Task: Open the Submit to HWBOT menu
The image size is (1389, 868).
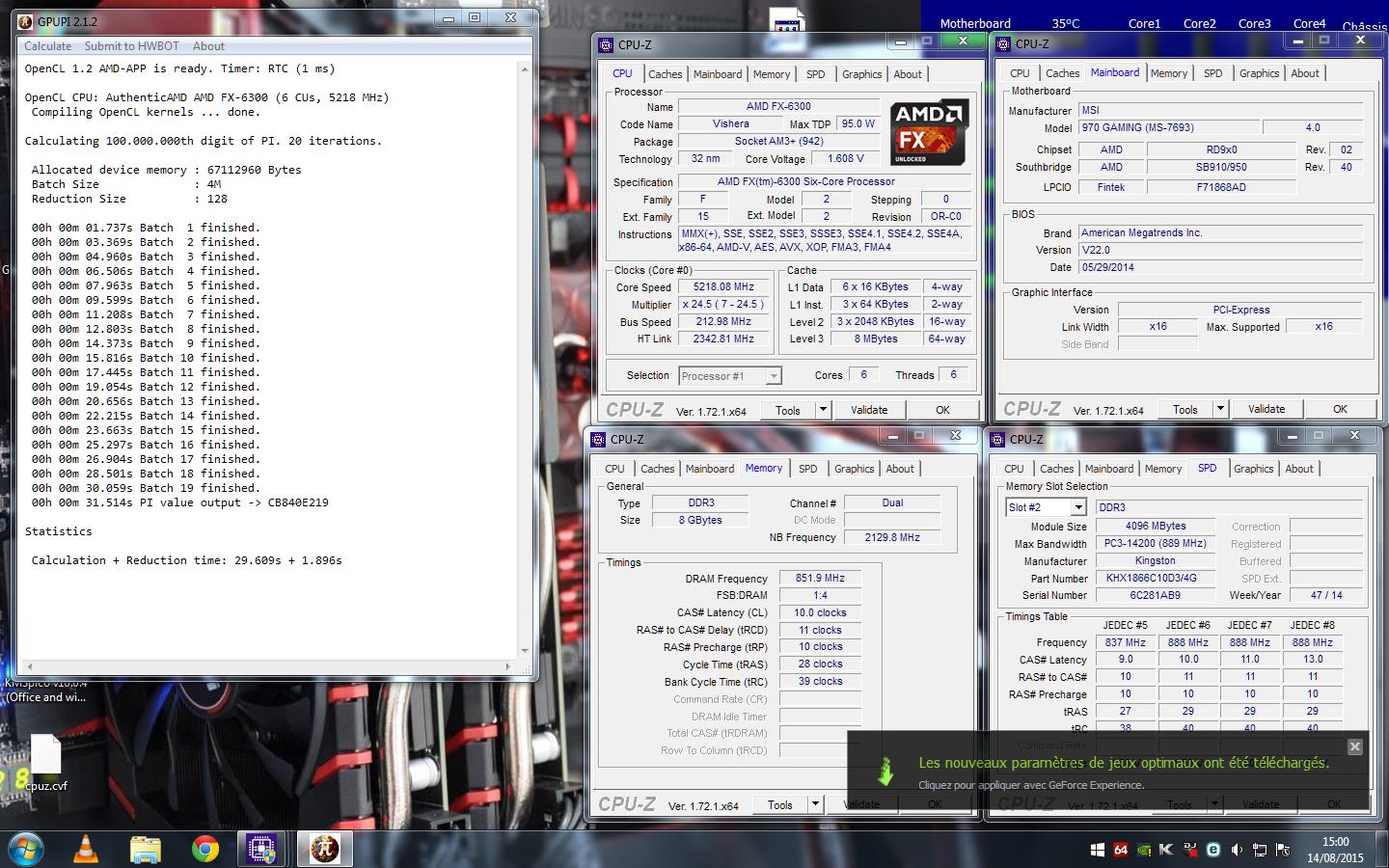Action: pyautogui.click(x=131, y=46)
